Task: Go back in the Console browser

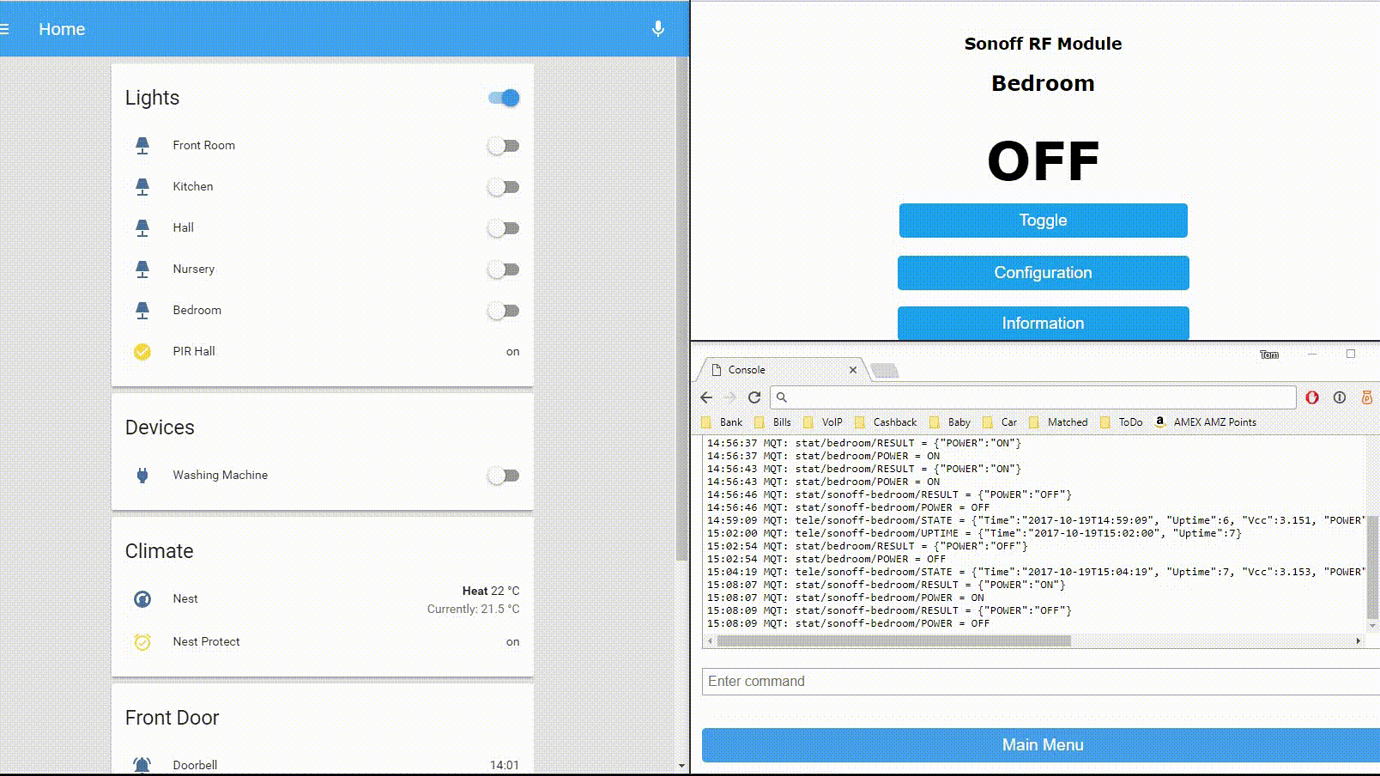Action: (706, 397)
